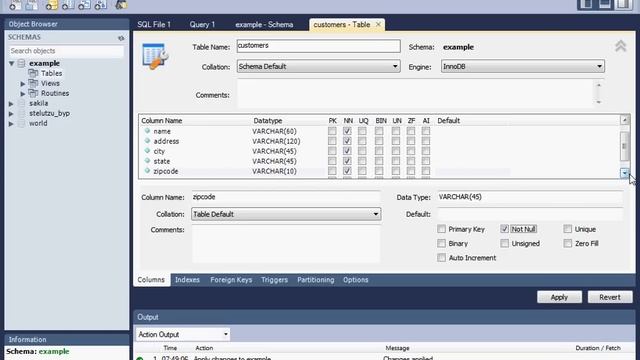Image resolution: width=640 pixels, height=360 pixels.
Task: Expand the world schema node
Action: point(11,124)
